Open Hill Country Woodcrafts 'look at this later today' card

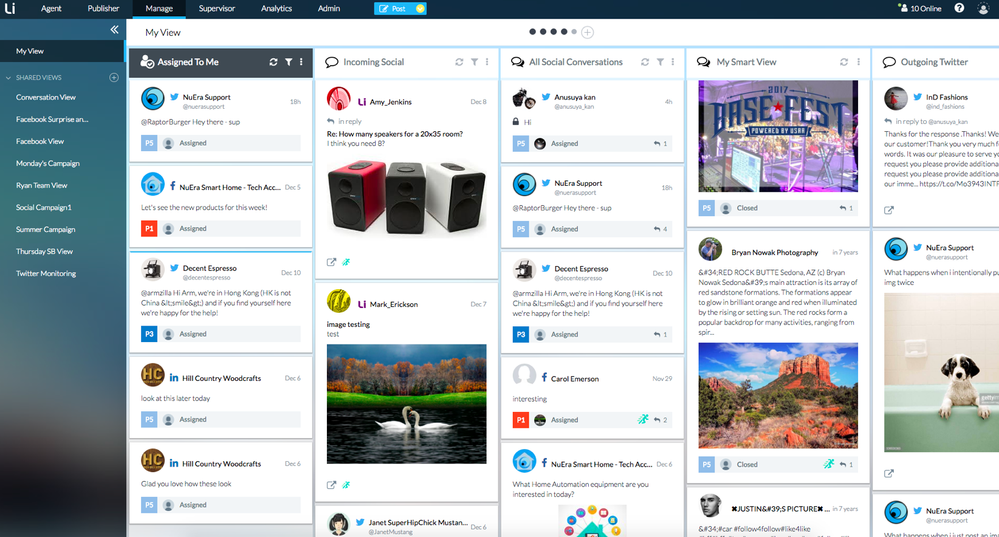pyautogui.click(x=220, y=397)
